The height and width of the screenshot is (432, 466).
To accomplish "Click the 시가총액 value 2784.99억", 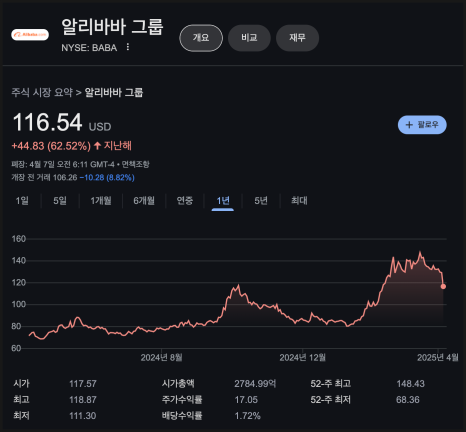I will coord(255,384).
